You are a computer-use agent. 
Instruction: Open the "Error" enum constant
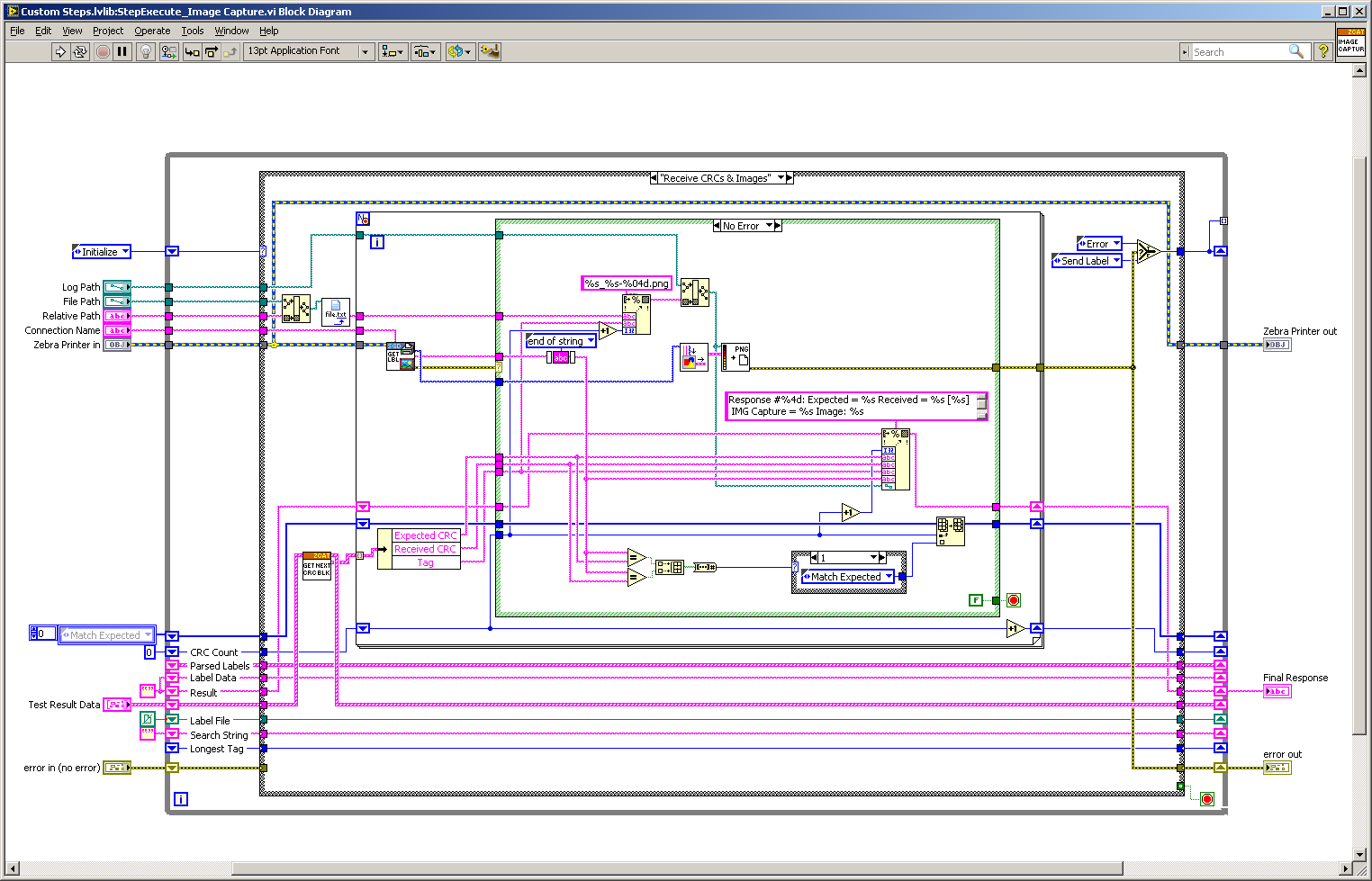click(x=1099, y=244)
